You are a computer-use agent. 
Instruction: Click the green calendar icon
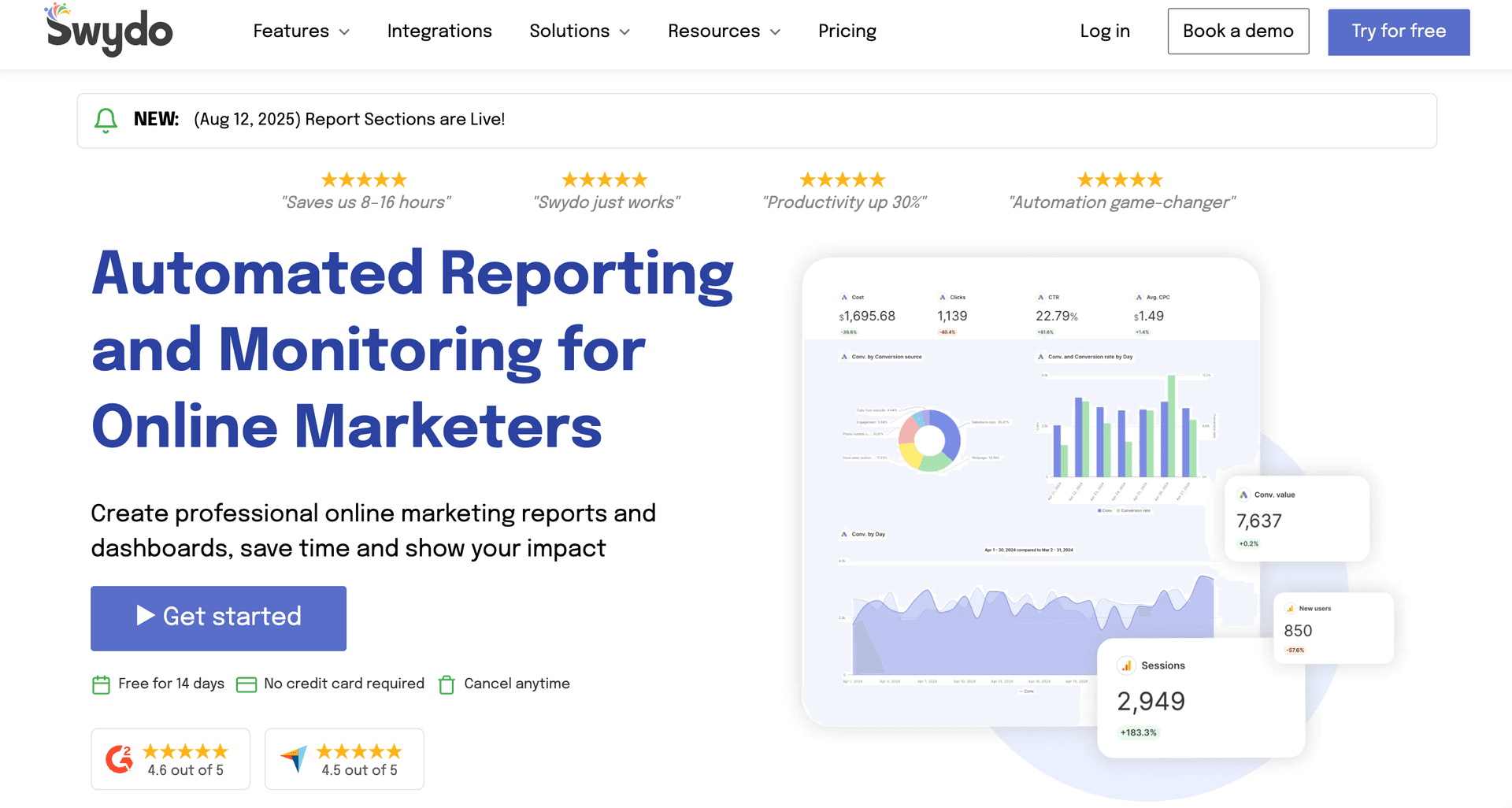[101, 684]
